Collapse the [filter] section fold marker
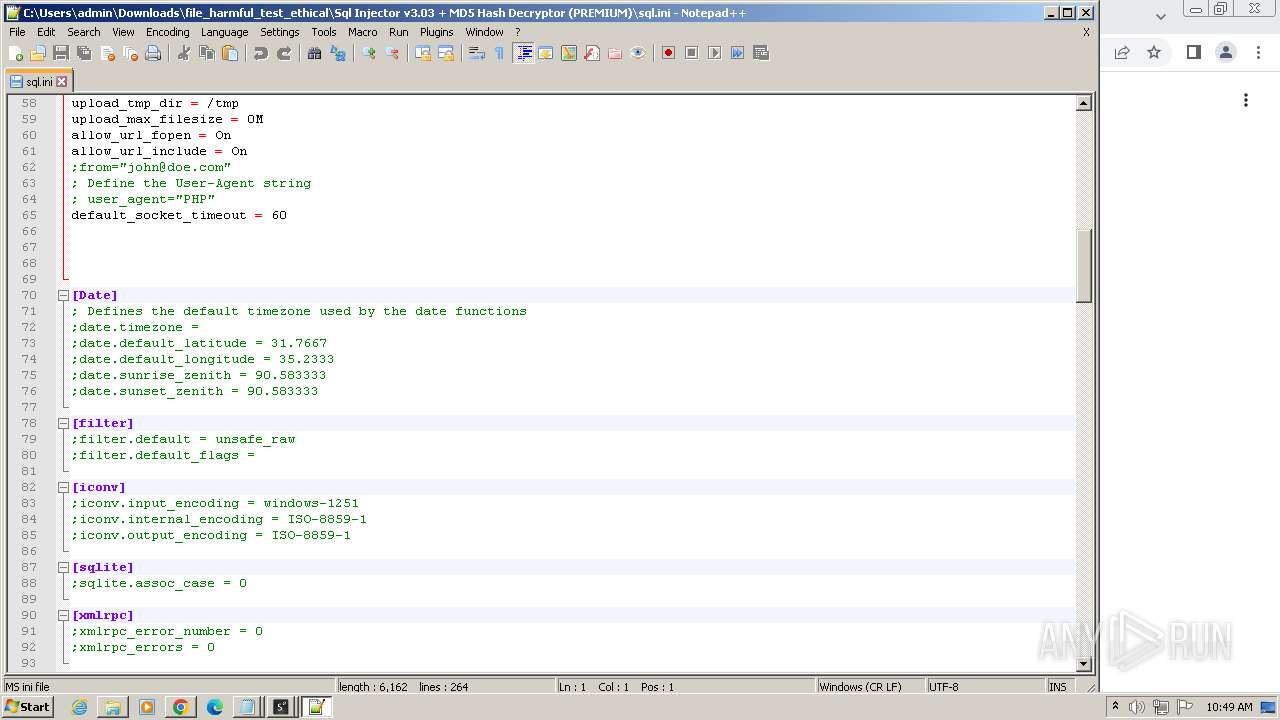Screen dimensions: 1280x720 click(x=63, y=423)
